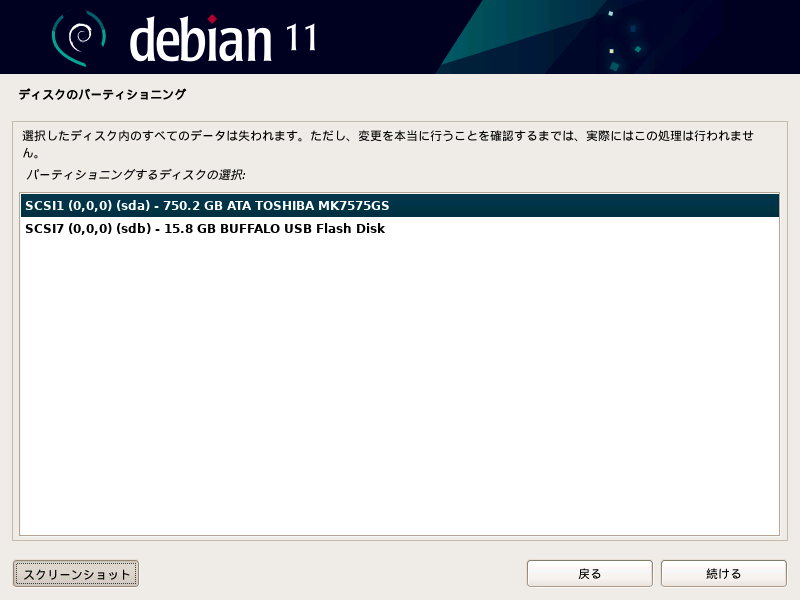Click the スクリーンショット button
Screen dimensions: 800x600
click(76, 574)
